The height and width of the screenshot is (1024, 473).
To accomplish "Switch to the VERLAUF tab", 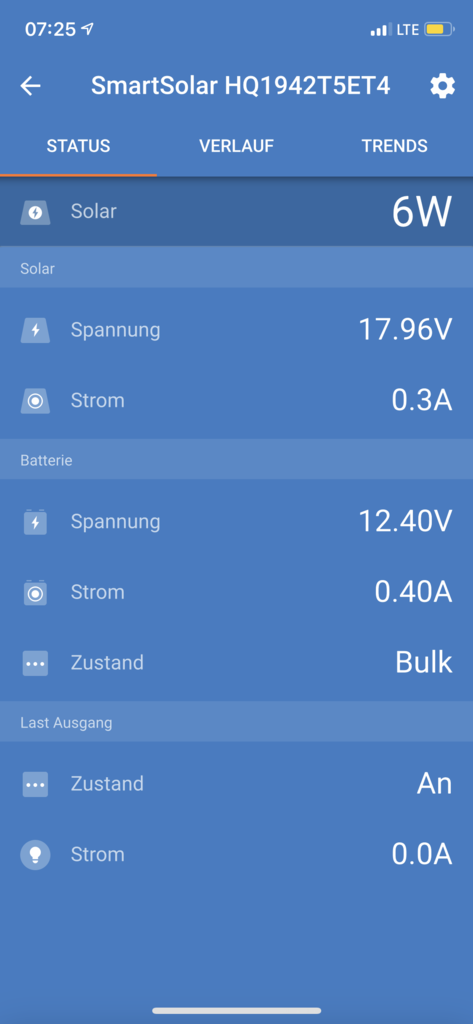I will (236, 146).
